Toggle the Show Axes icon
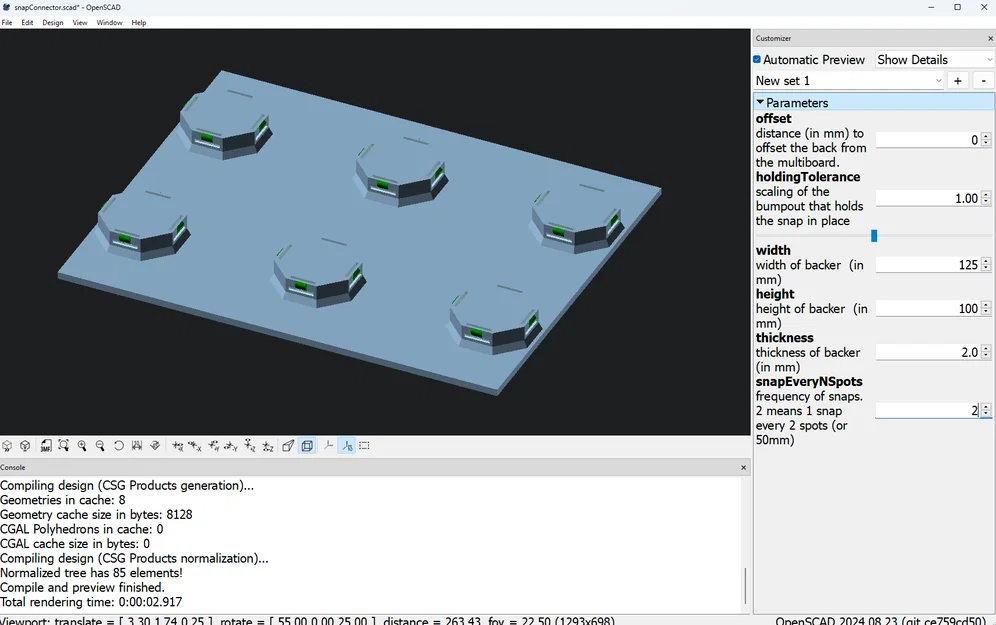The image size is (996, 625). point(328,445)
